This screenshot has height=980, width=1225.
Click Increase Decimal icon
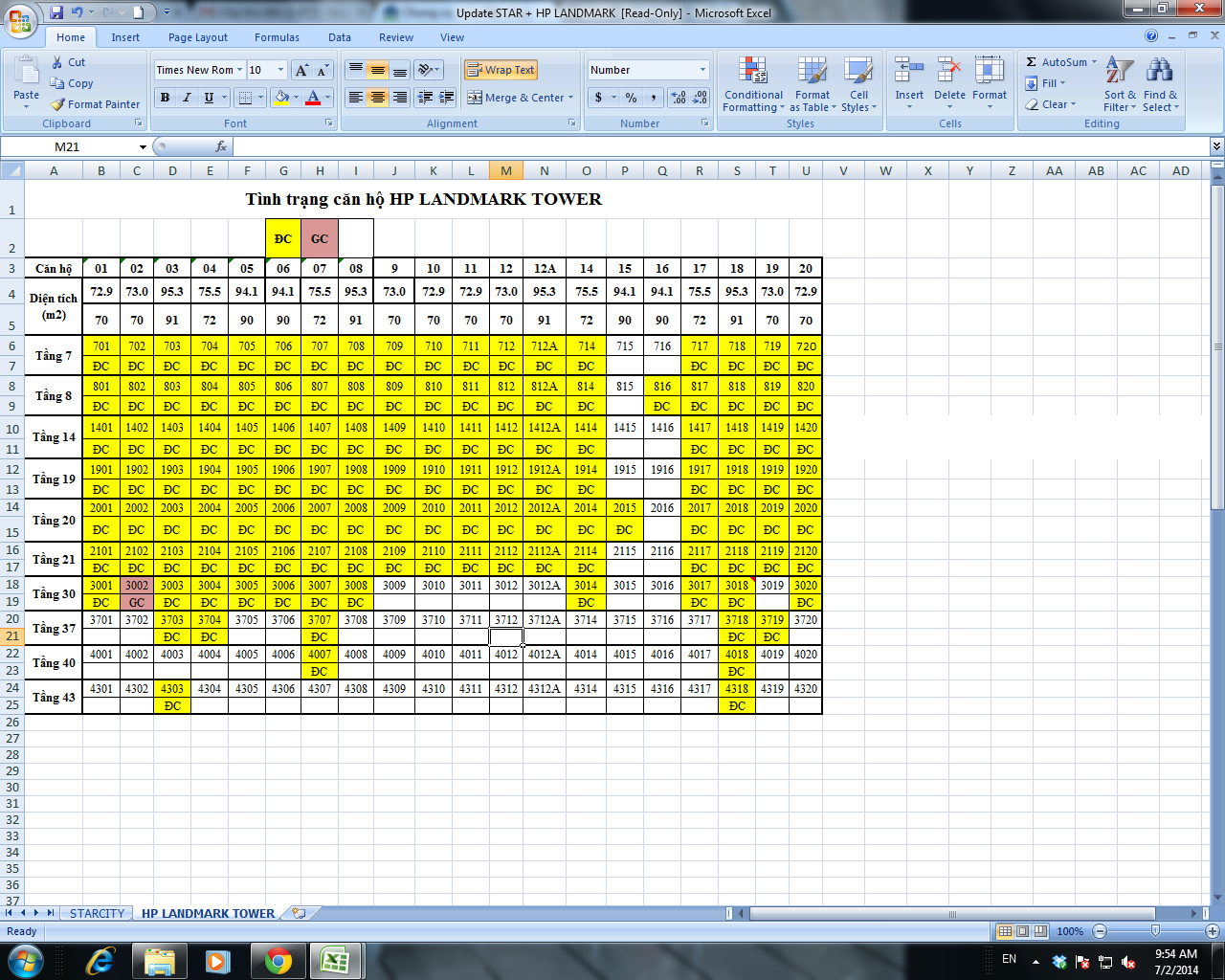point(679,98)
